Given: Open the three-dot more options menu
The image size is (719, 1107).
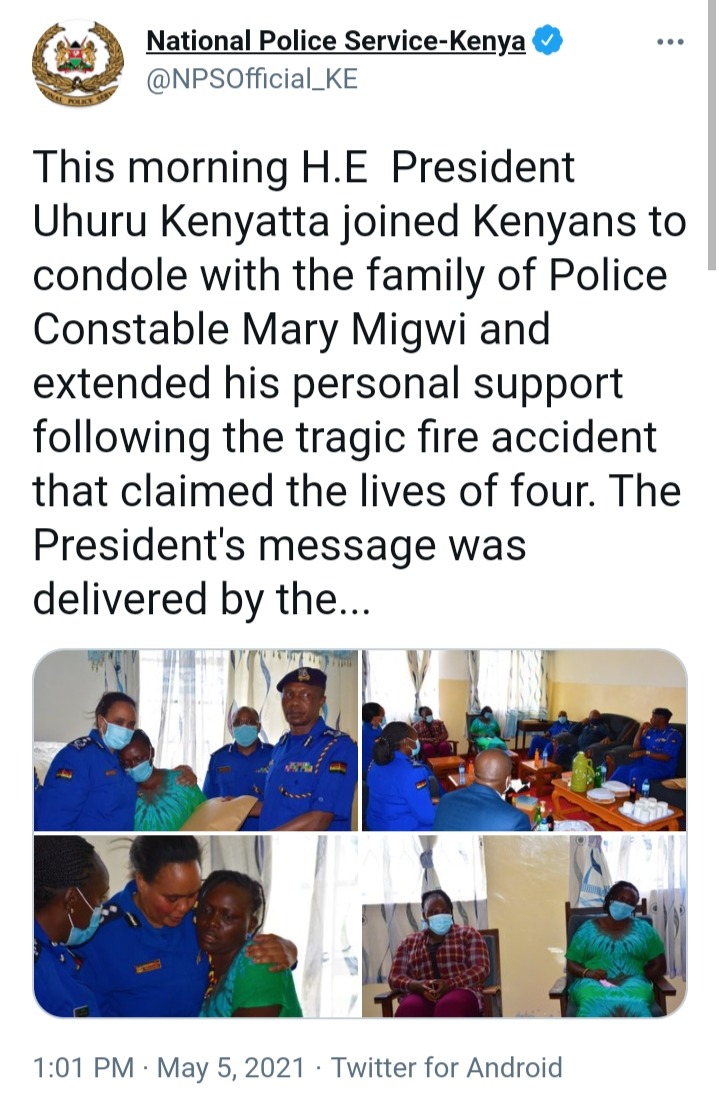Looking at the screenshot, I should pos(670,42).
